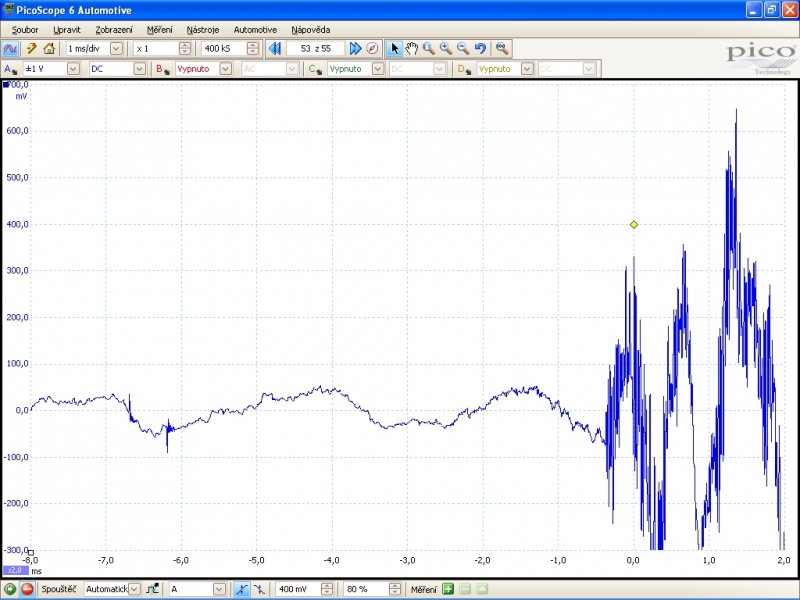
Task: Toggle falling edge trigger button
Action: (259, 590)
